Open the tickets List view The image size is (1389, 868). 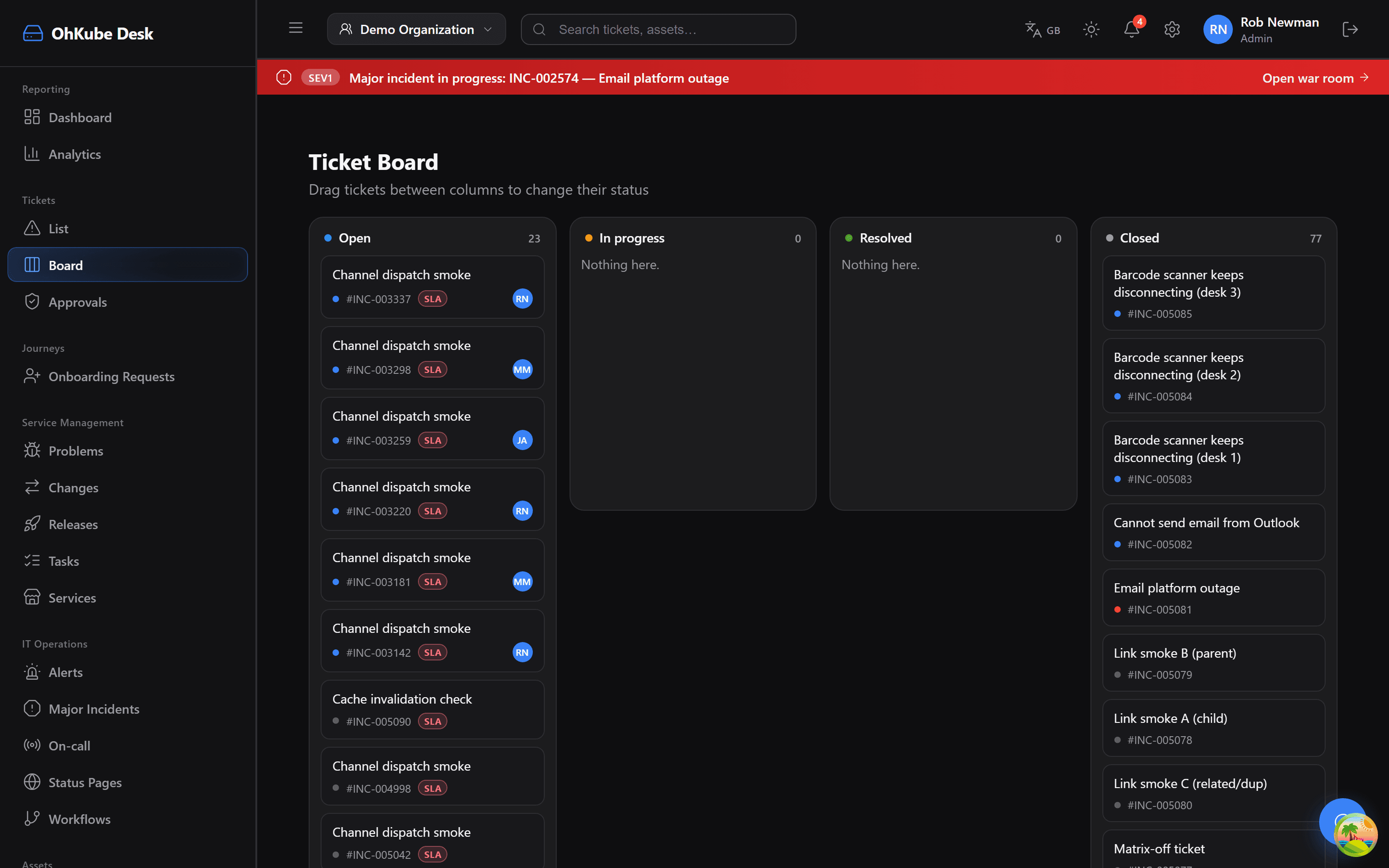point(127,229)
